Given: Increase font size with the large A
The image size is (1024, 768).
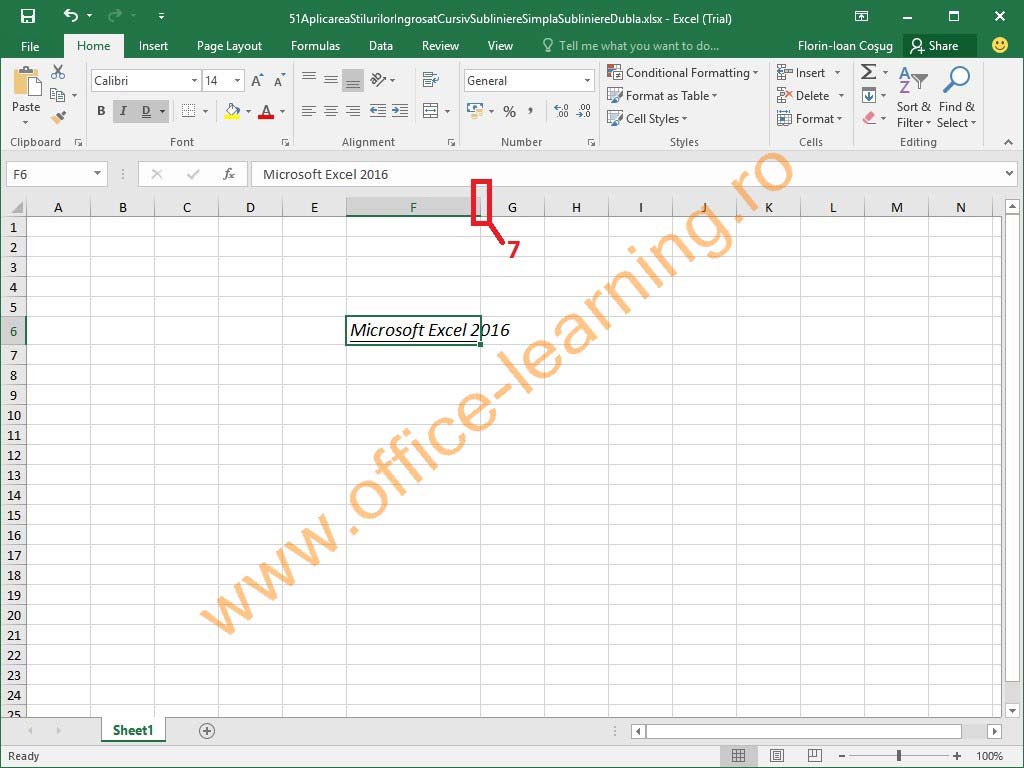Looking at the screenshot, I should click(257, 80).
